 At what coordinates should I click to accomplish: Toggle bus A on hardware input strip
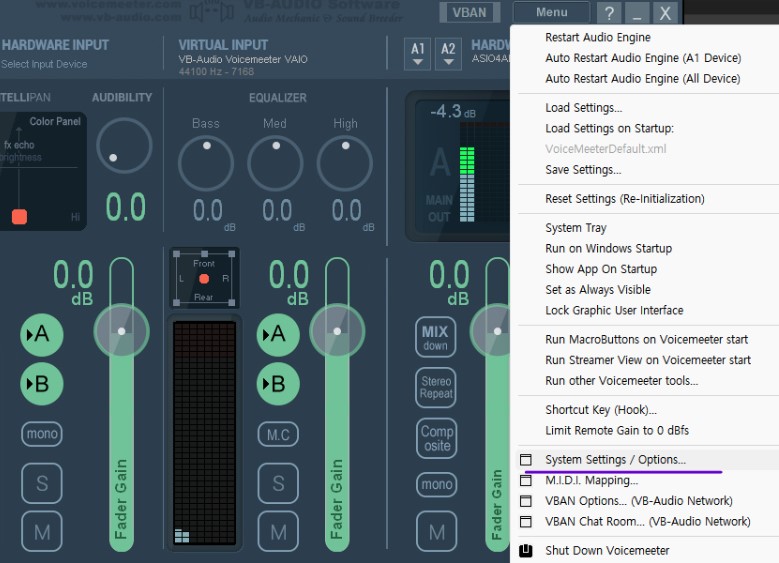42,334
